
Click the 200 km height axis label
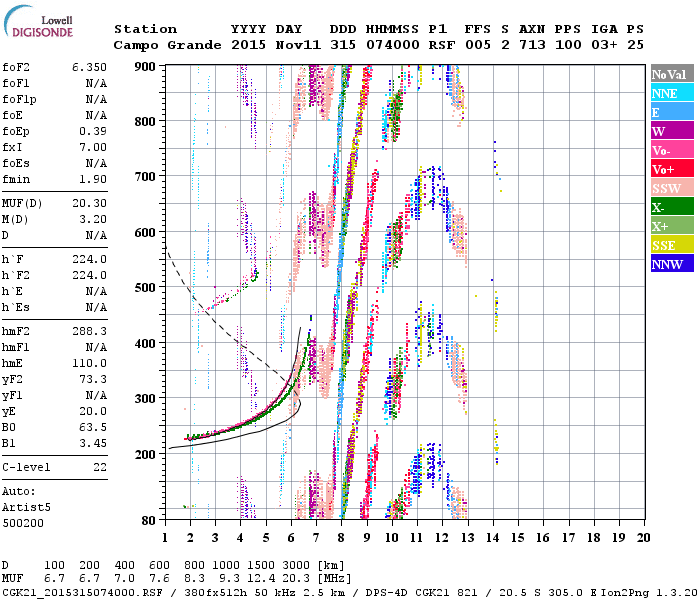click(145, 454)
